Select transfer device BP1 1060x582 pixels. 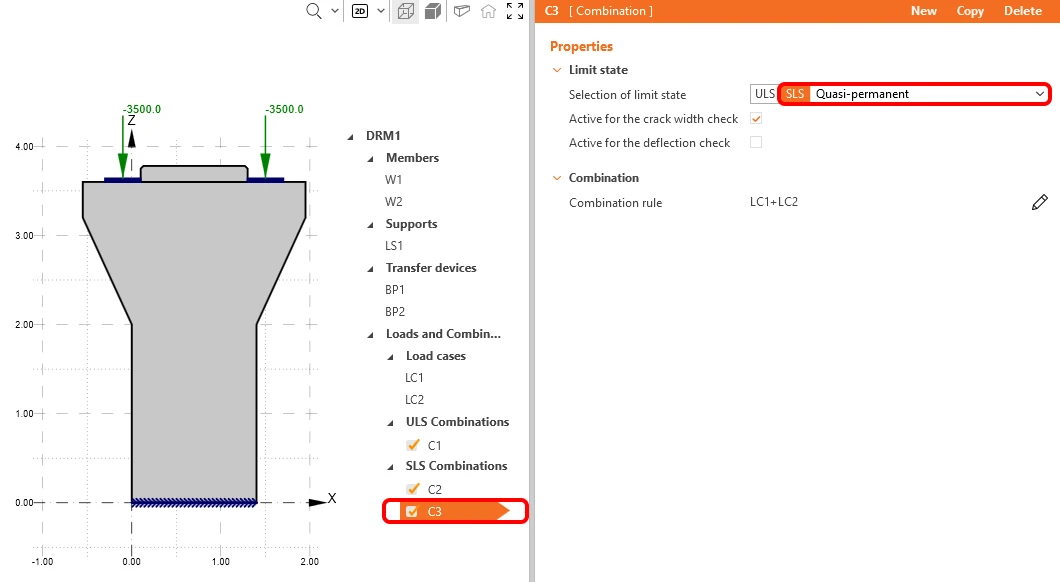point(395,289)
